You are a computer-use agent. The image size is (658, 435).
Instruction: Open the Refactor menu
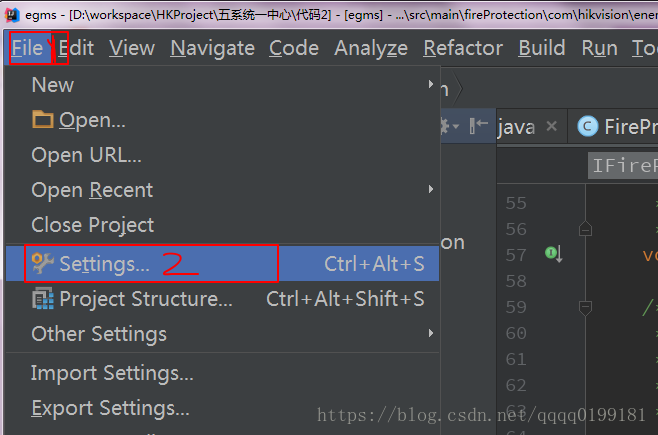[463, 48]
